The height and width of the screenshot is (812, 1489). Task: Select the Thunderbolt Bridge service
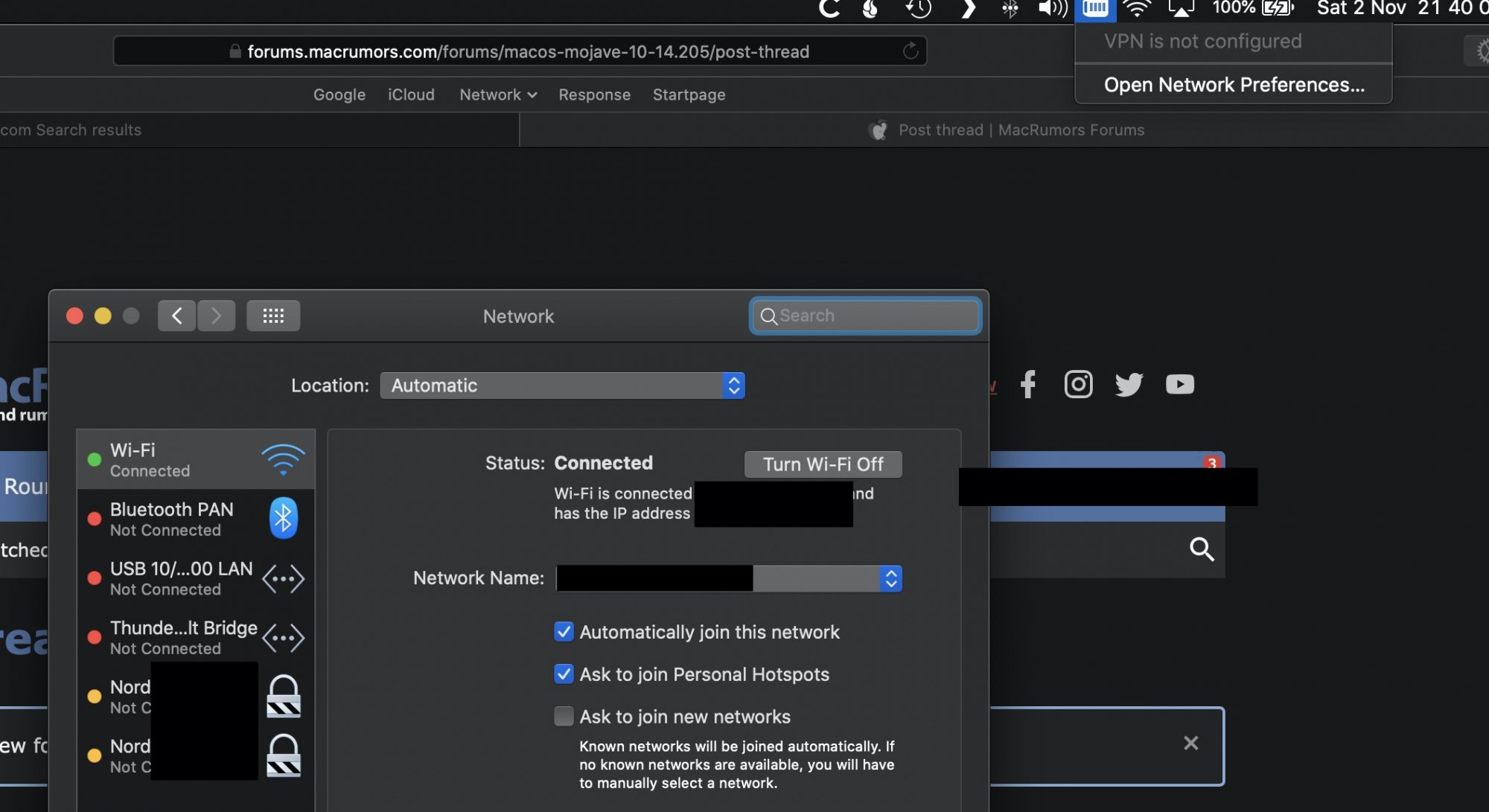tap(196, 637)
